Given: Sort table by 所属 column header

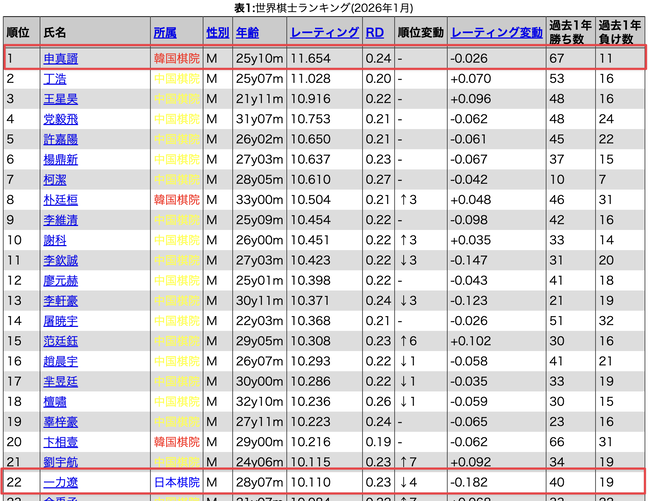Looking at the screenshot, I should (x=165, y=33).
